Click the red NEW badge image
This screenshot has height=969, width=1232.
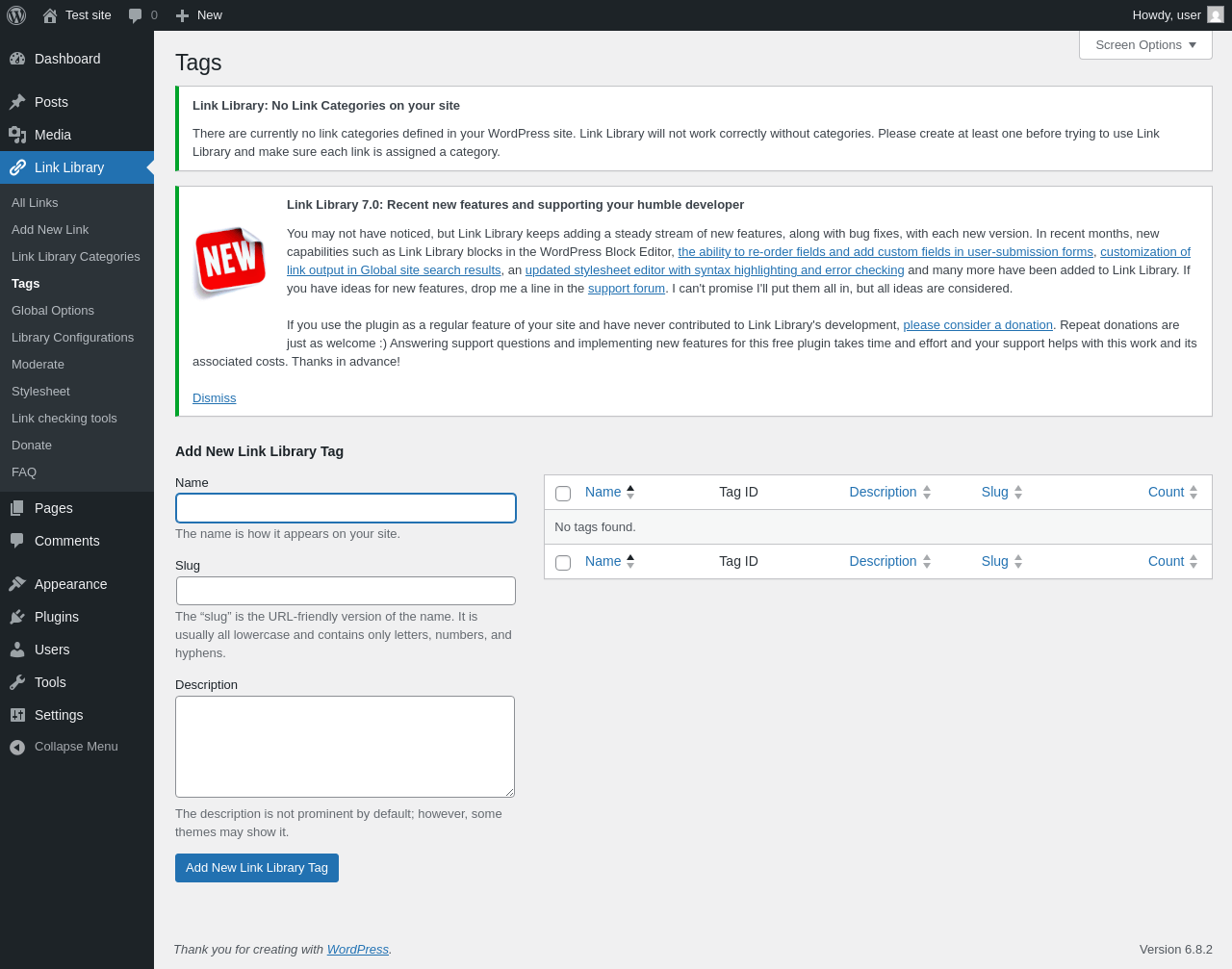point(230,261)
